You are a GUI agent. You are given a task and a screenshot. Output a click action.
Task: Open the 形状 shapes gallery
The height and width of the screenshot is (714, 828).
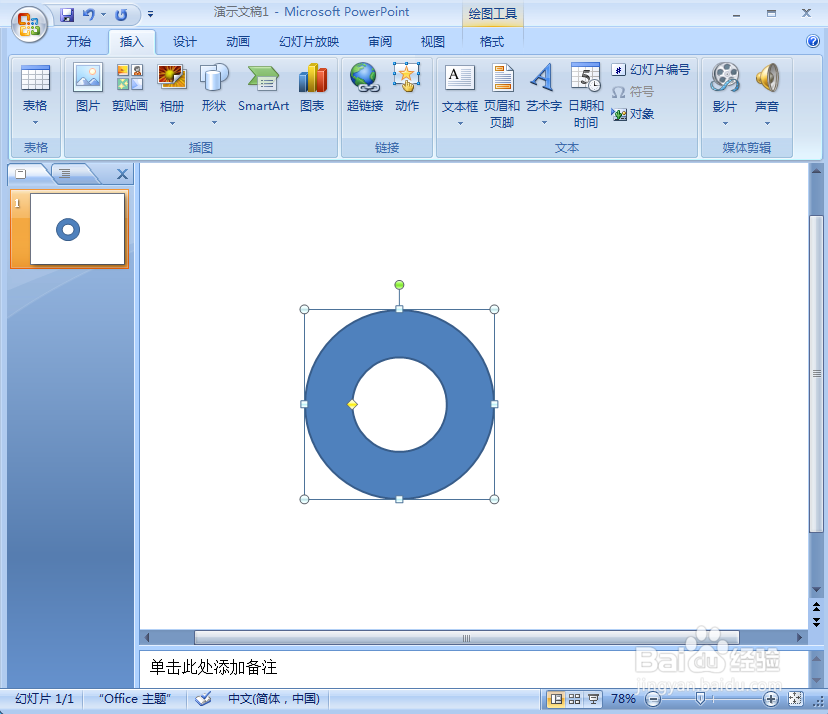pos(214,88)
